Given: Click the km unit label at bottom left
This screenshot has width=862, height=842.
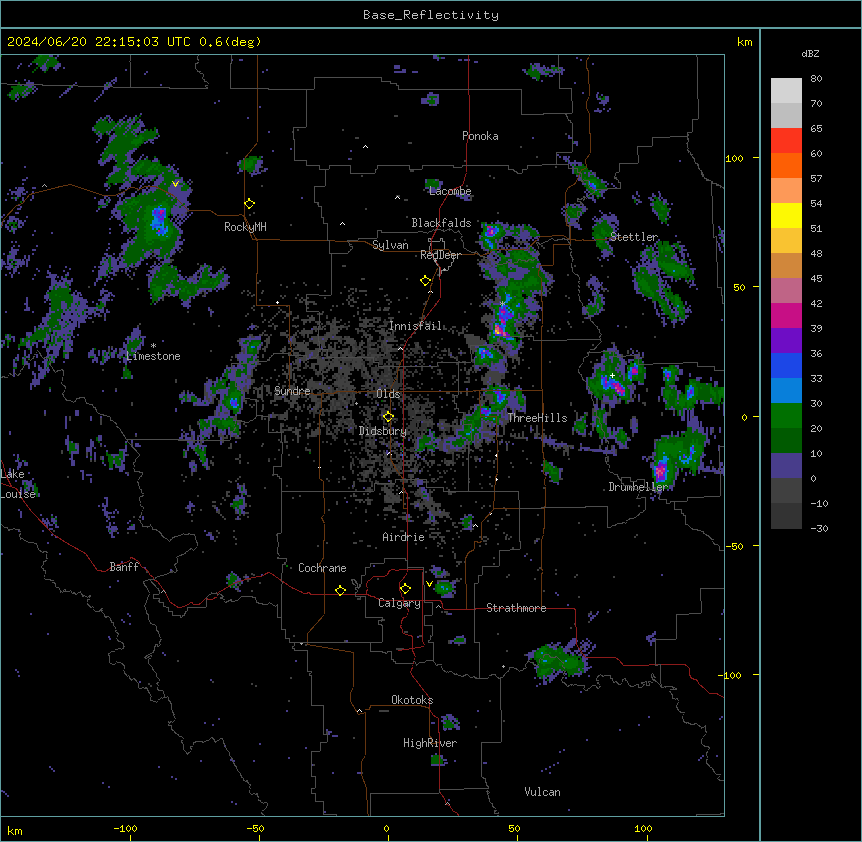Looking at the screenshot, I should pos(15,831).
